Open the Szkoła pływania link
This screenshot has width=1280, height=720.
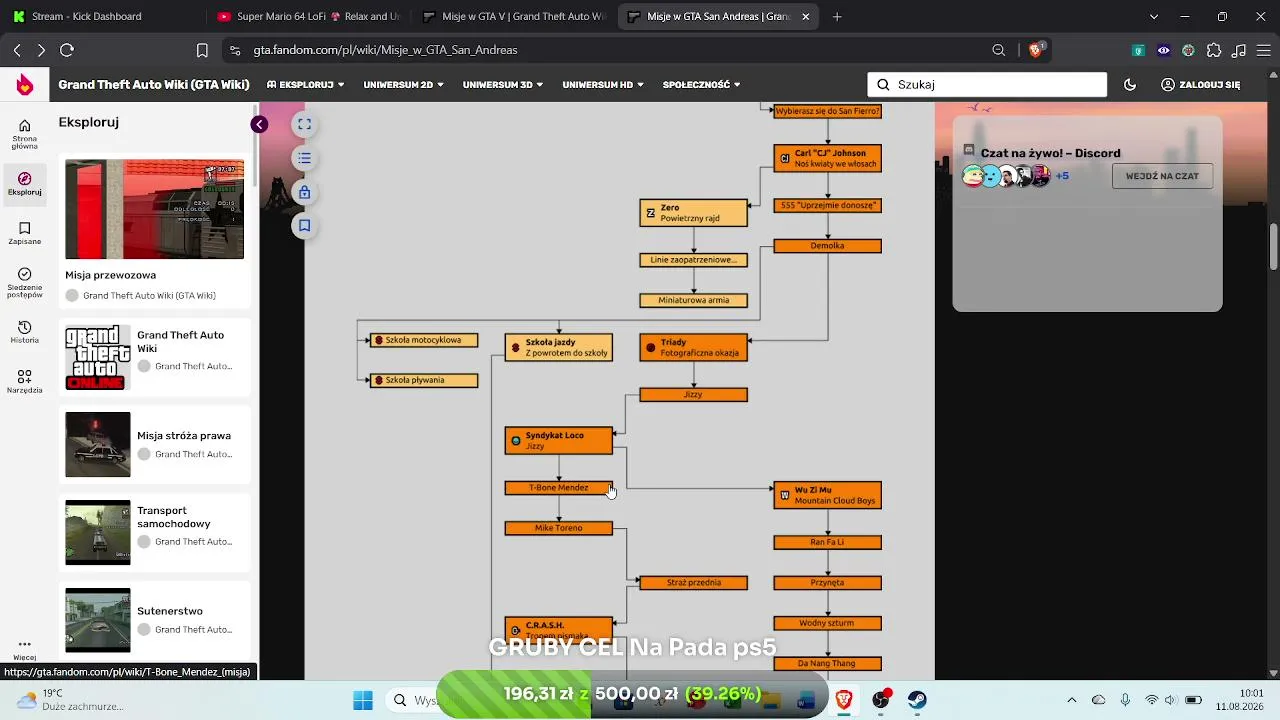click(x=424, y=380)
